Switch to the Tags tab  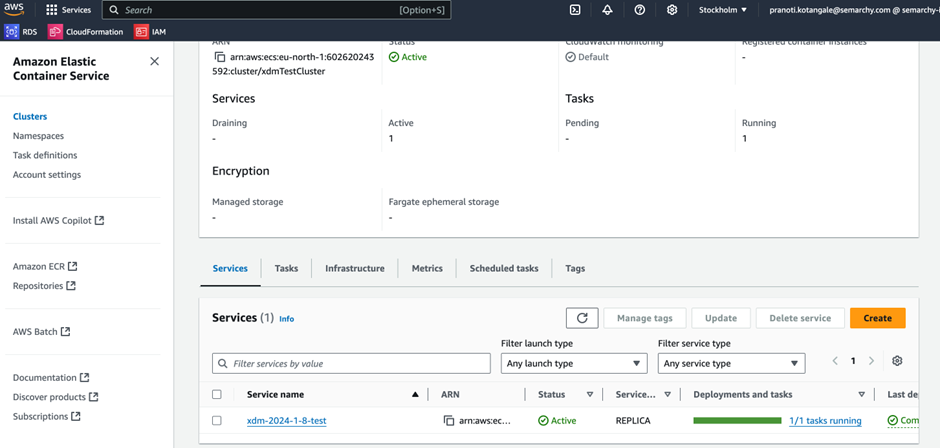[575, 269]
